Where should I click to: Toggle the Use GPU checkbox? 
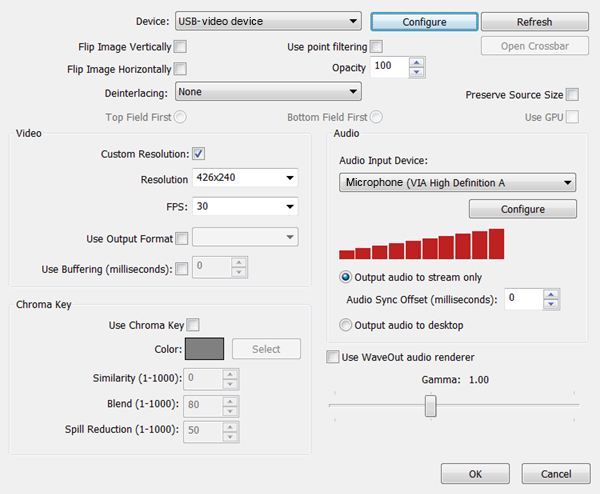point(572,117)
